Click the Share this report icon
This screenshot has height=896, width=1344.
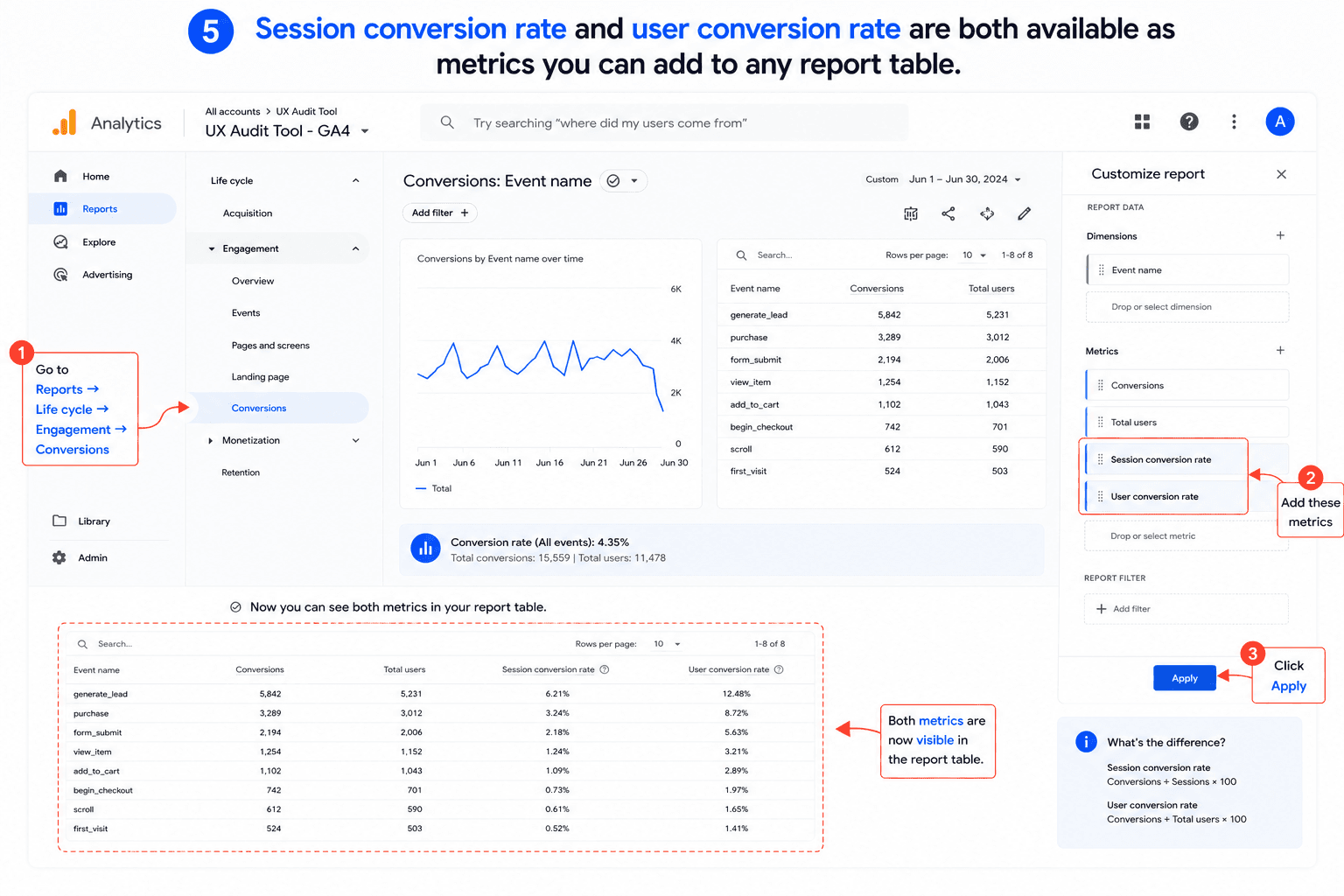pos(948,213)
